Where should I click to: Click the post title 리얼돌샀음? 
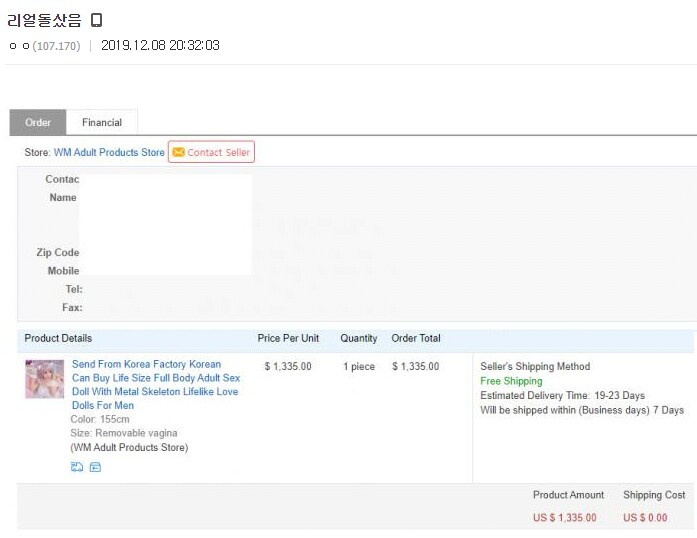click(44, 20)
